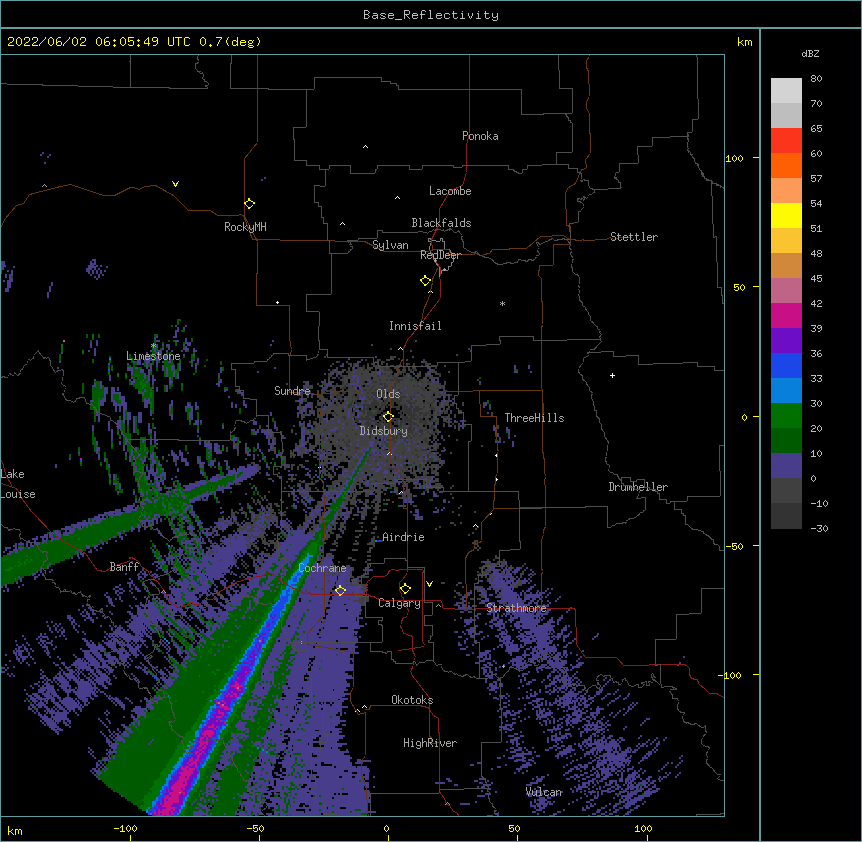Click the 100 tick on the right axis

pos(734,158)
